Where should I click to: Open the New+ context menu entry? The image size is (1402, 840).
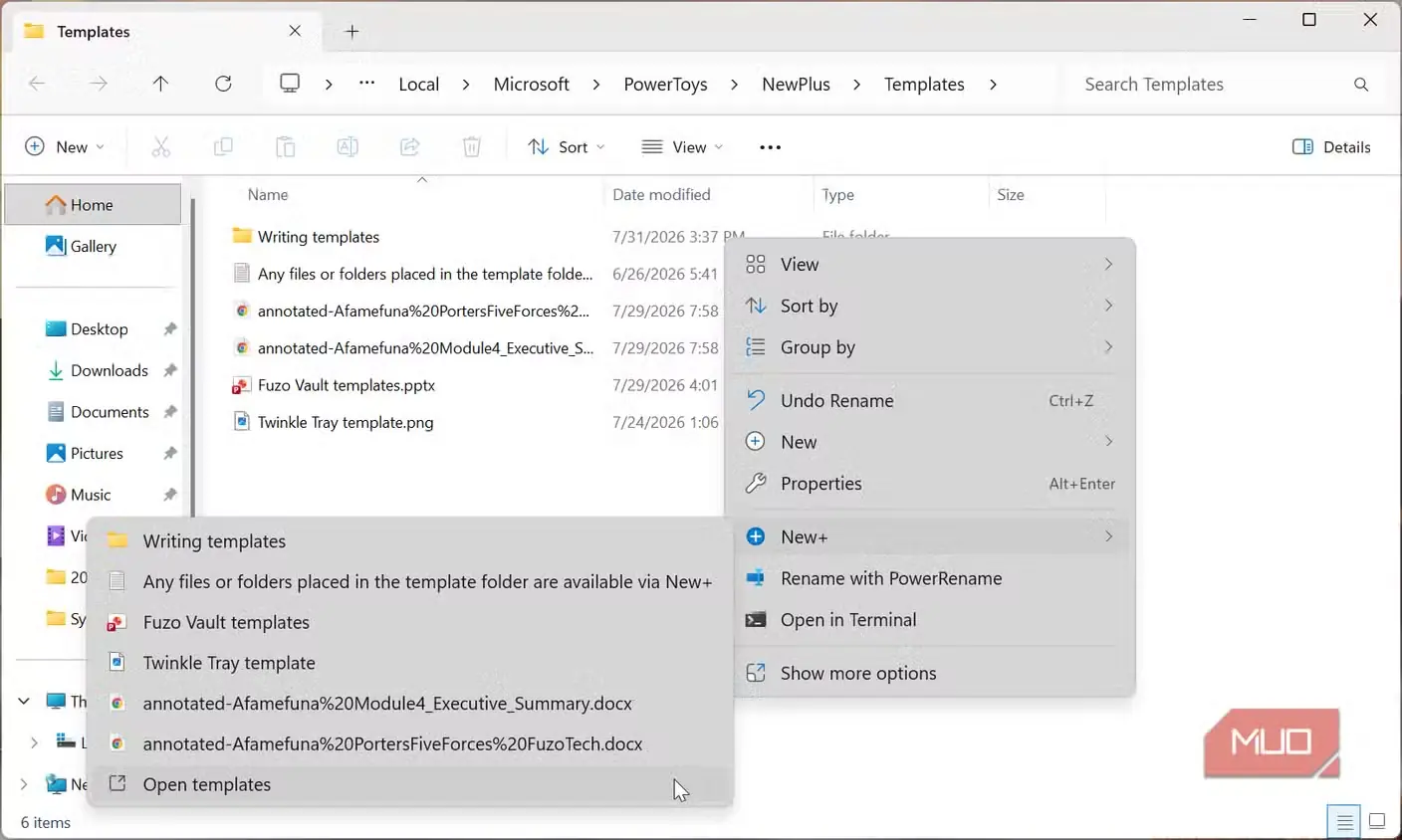pyautogui.click(x=930, y=537)
